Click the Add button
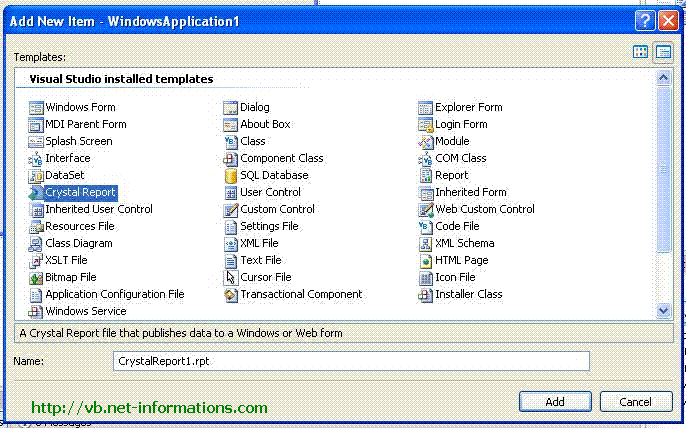This screenshot has width=686, height=428. 555,402
